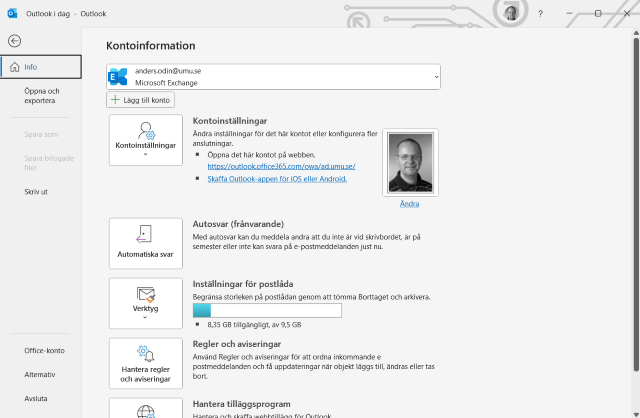Viewport: 640px width, 418px height.
Task: Select Skriv ut in the sidebar
Action: (x=36, y=192)
